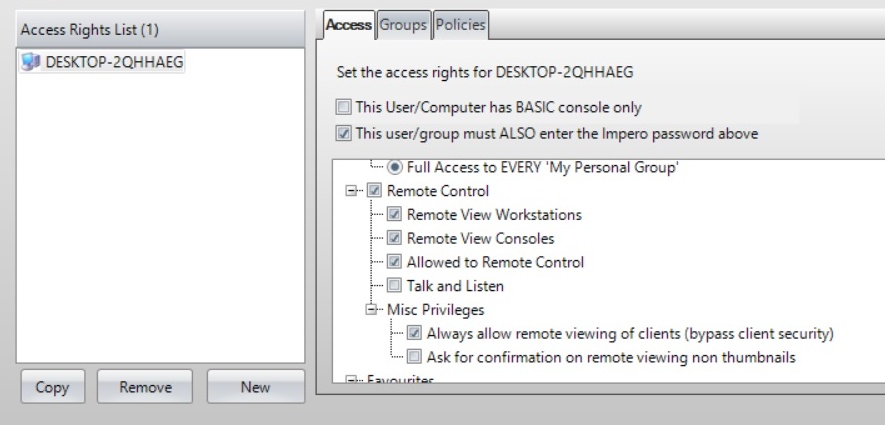Open the Policies tab
Image resolution: width=885 pixels, height=425 pixels.
coord(461,24)
